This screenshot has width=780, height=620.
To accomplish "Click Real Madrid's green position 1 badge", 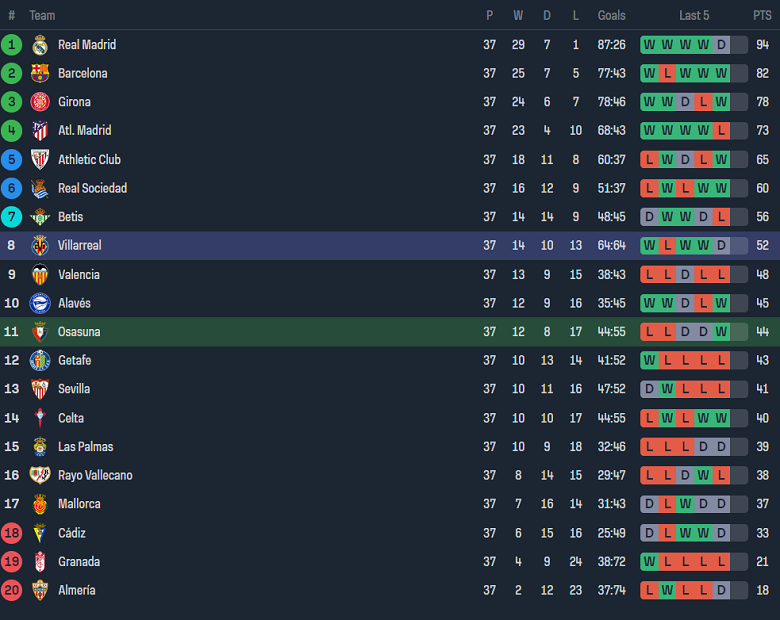I will tap(12, 45).
